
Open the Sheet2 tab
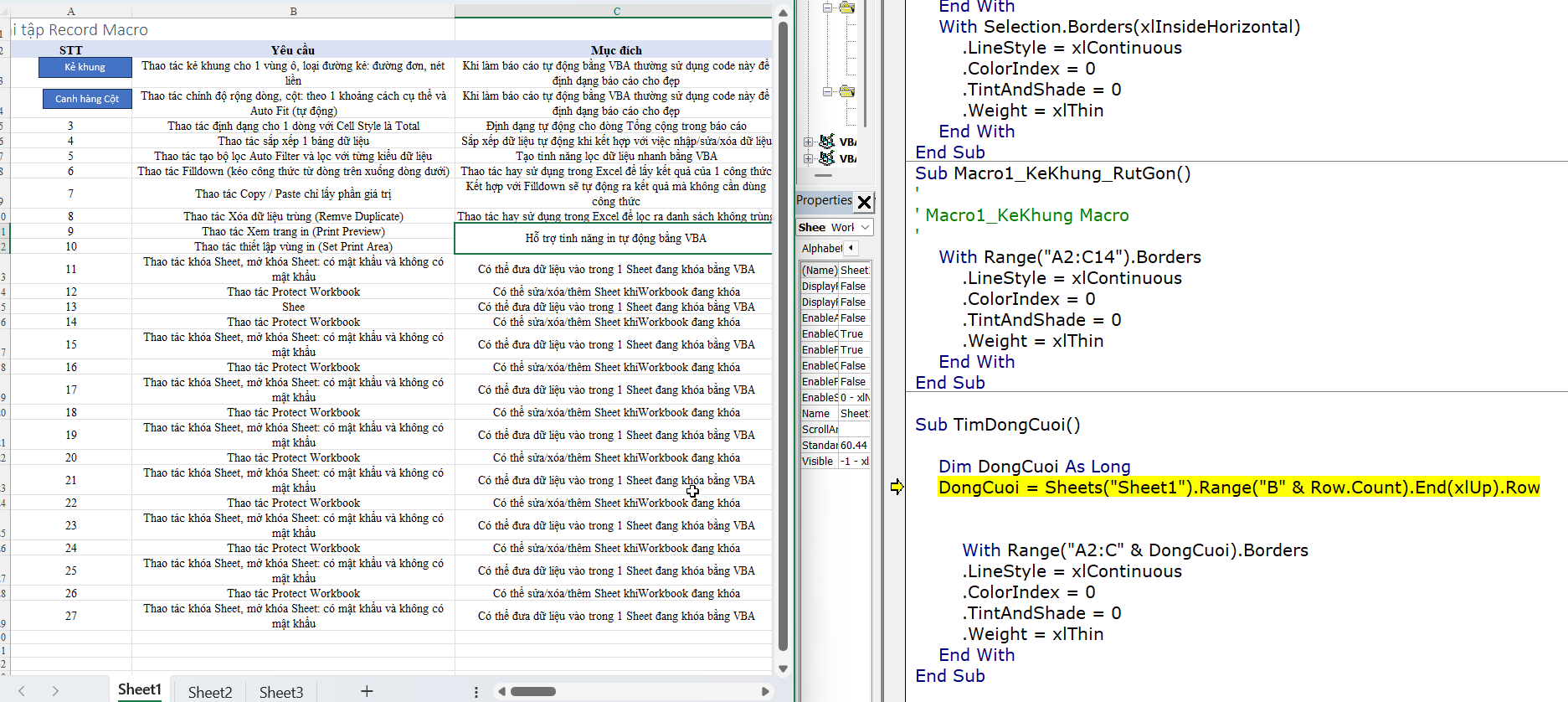(210, 692)
